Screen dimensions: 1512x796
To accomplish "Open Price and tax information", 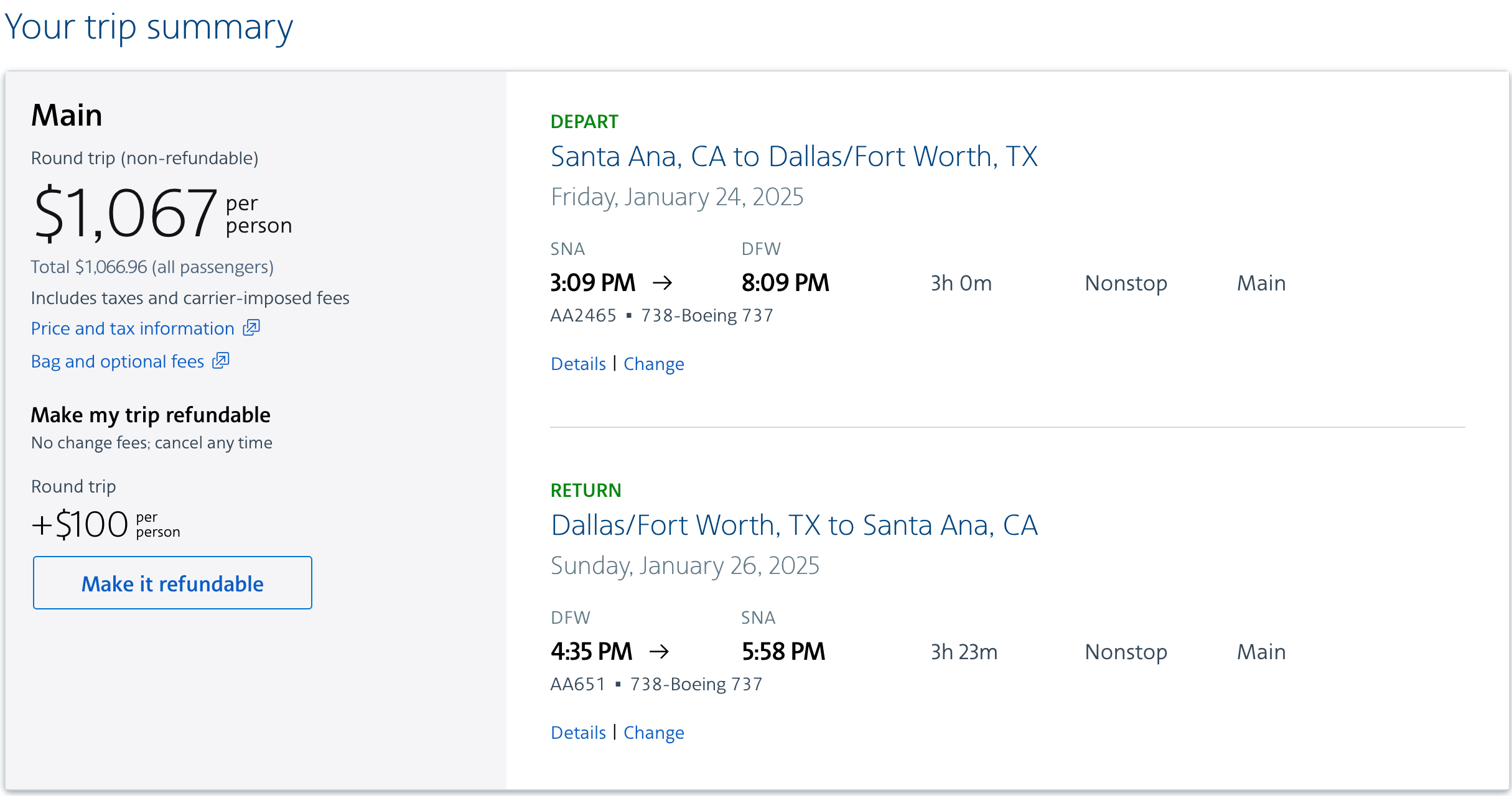I will (132, 328).
